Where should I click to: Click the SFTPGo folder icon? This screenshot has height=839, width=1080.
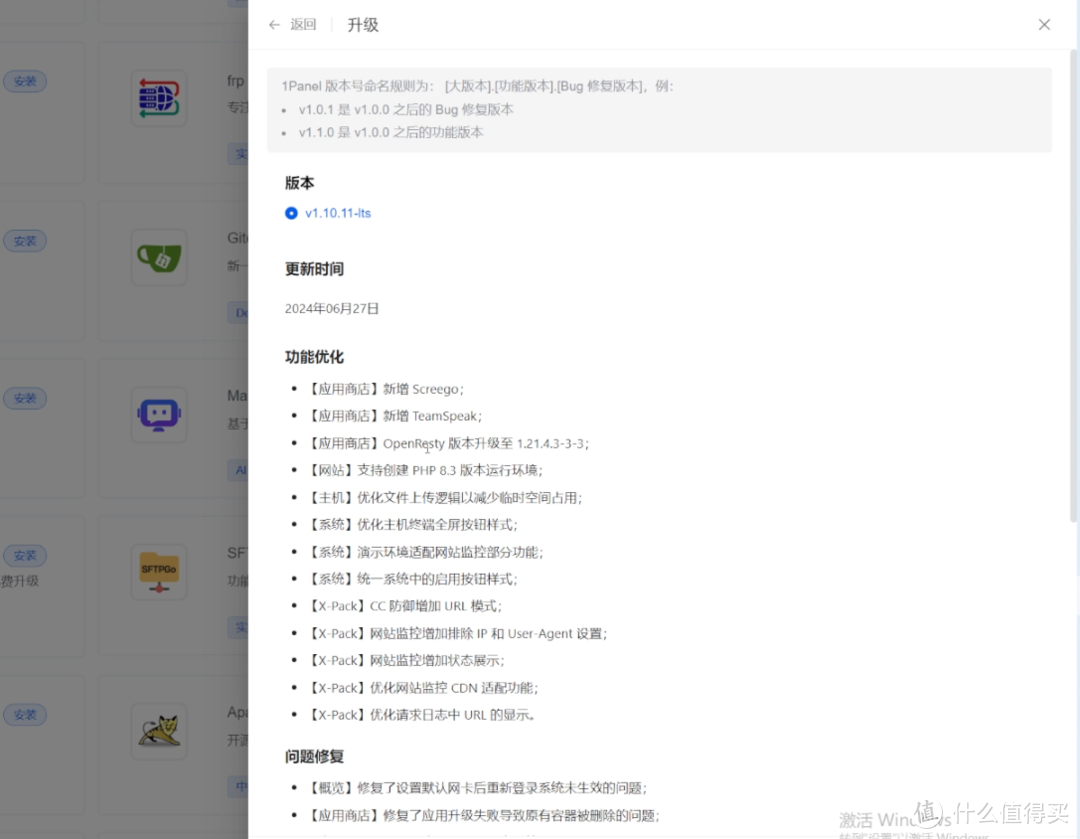tap(159, 572)
